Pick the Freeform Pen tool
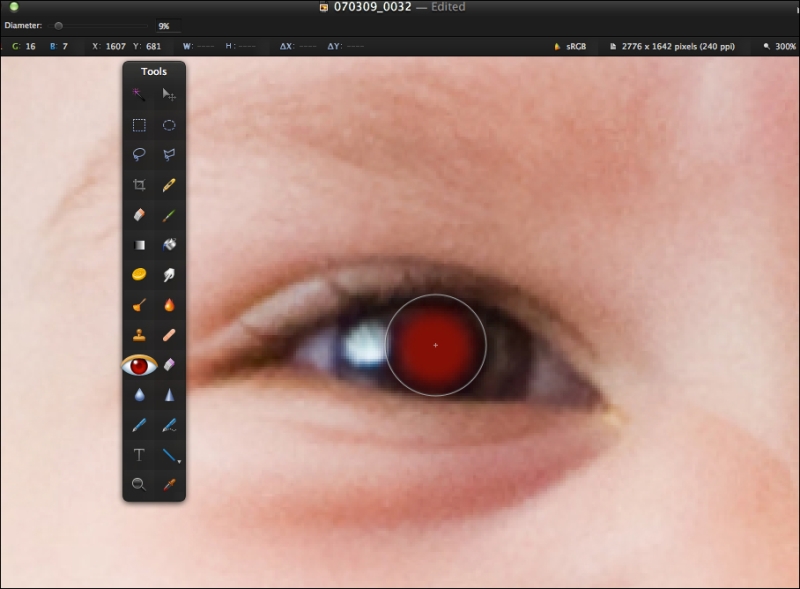Image resolution: width=800 pixels, height=589 pixels. pos(169,425)
